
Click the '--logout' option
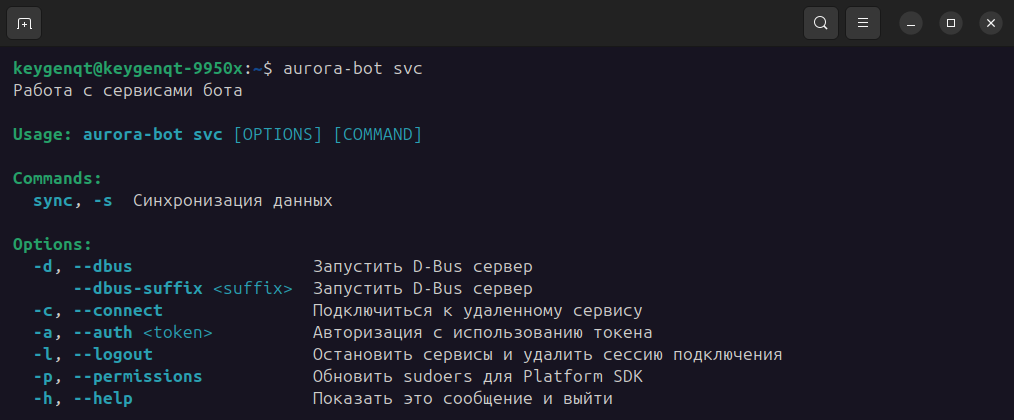click(113, 355)
